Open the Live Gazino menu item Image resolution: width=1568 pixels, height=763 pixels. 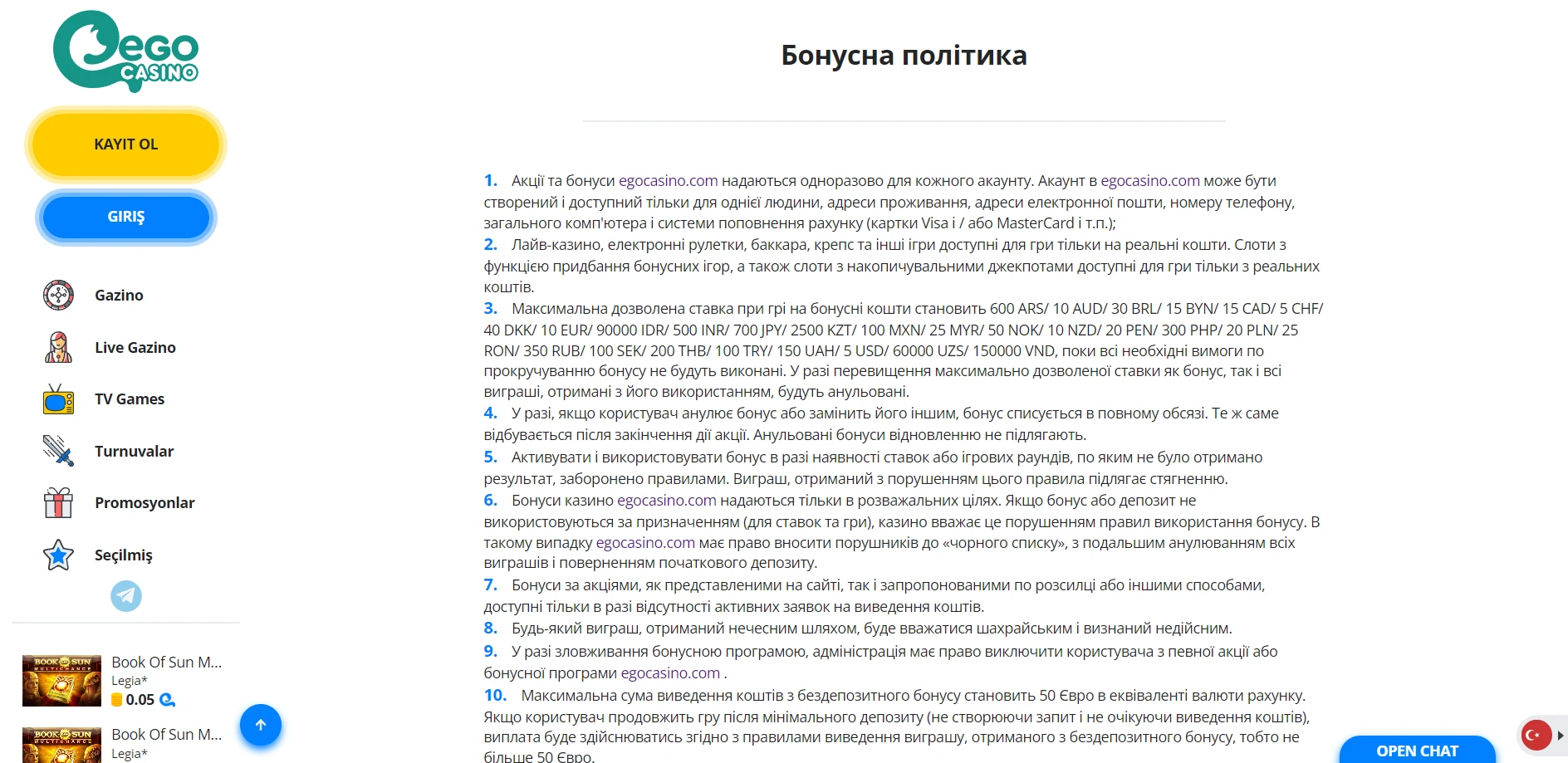(135, 348)
